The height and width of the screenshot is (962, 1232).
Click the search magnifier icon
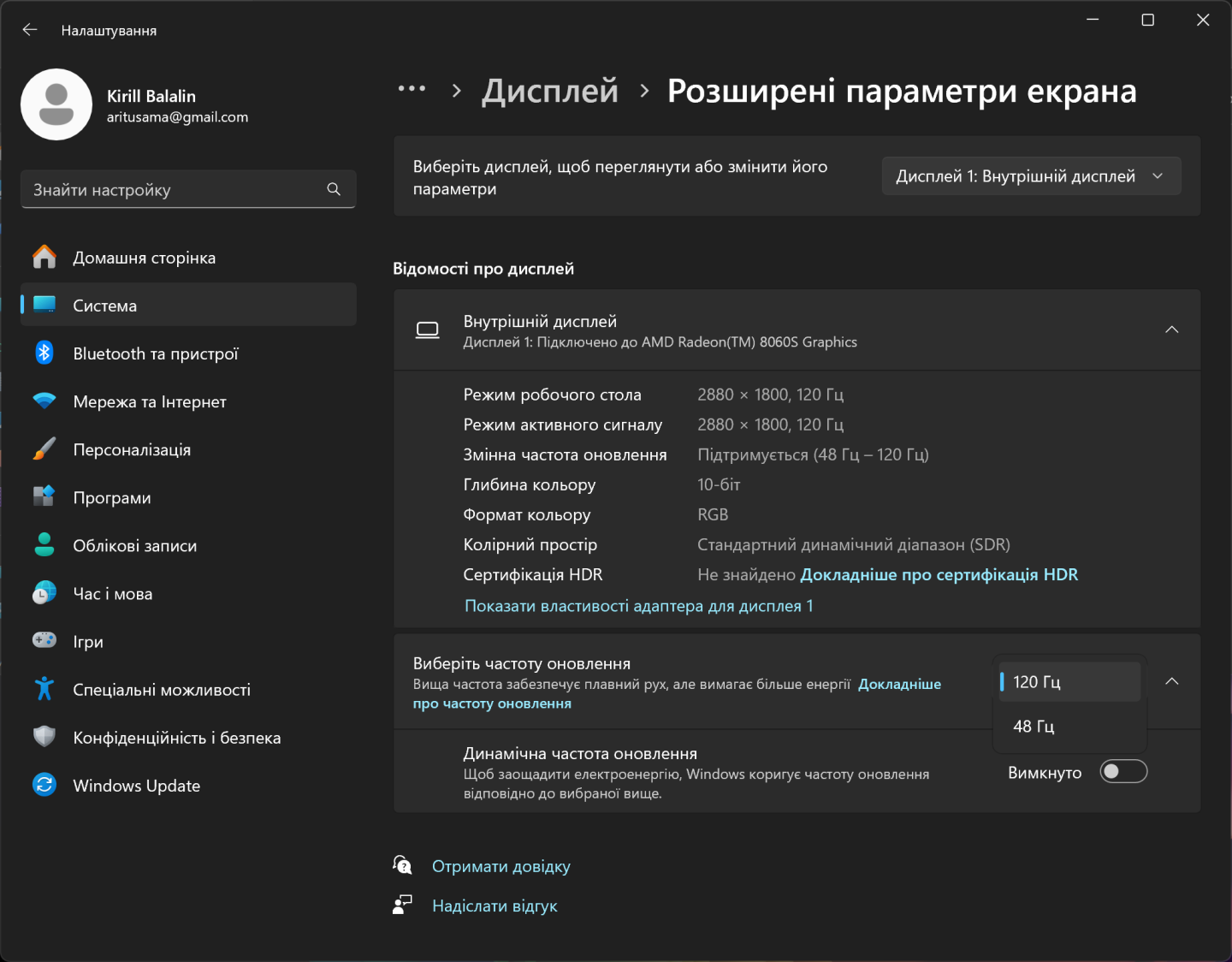[x=334, y=189]
